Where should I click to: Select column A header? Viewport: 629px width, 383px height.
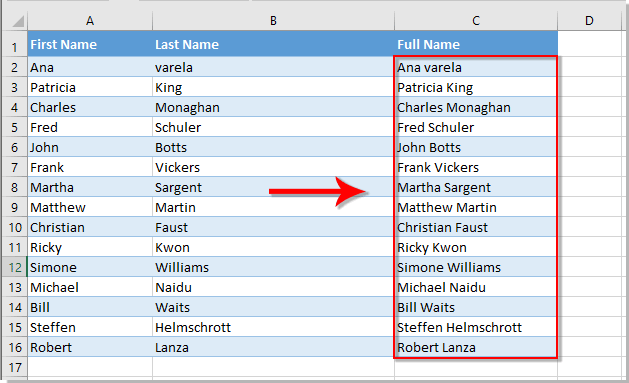click(90, 20)
